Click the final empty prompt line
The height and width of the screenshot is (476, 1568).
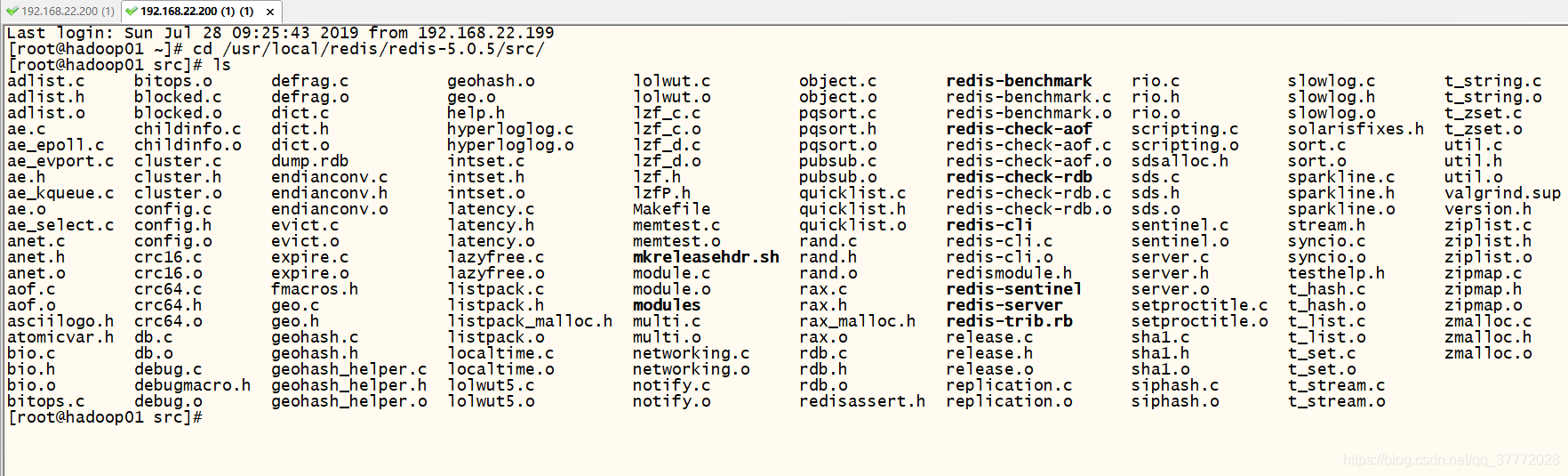105,417
